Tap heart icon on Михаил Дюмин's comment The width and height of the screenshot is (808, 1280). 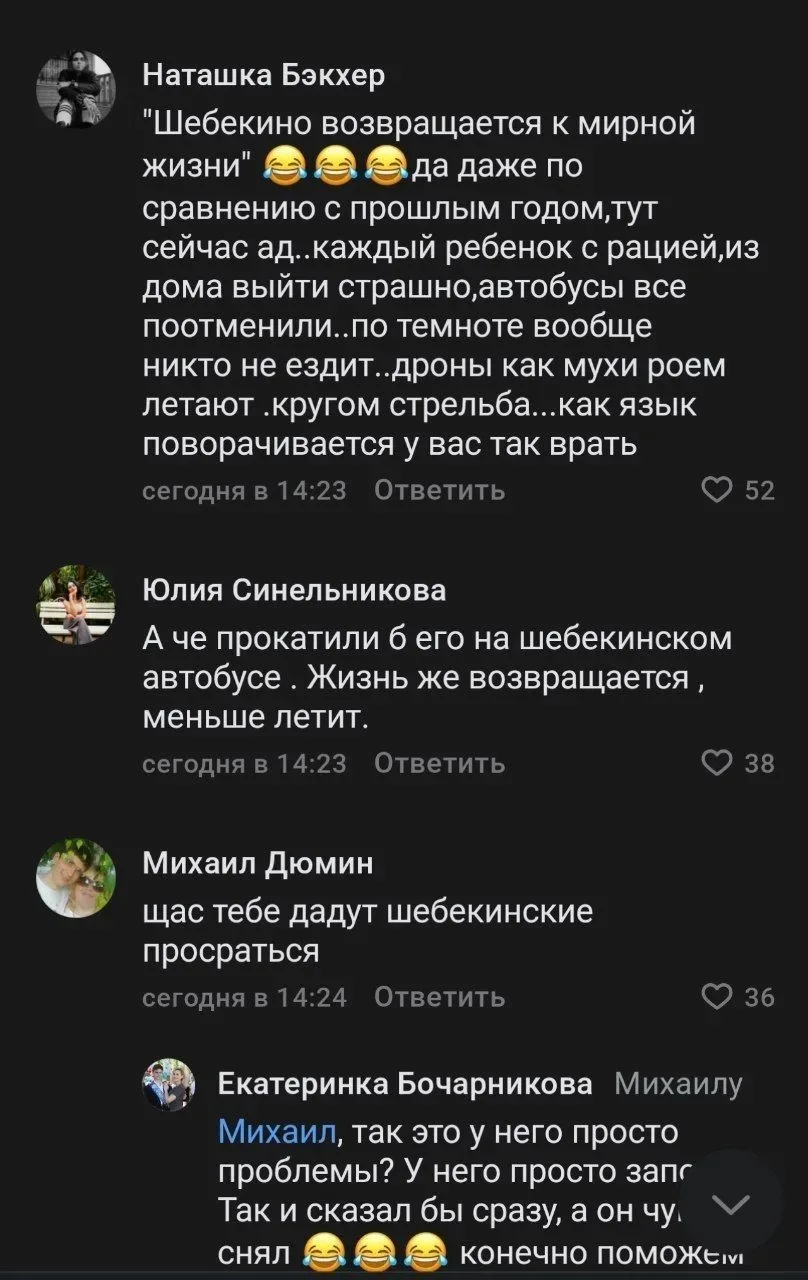click(x=717, y=997)
